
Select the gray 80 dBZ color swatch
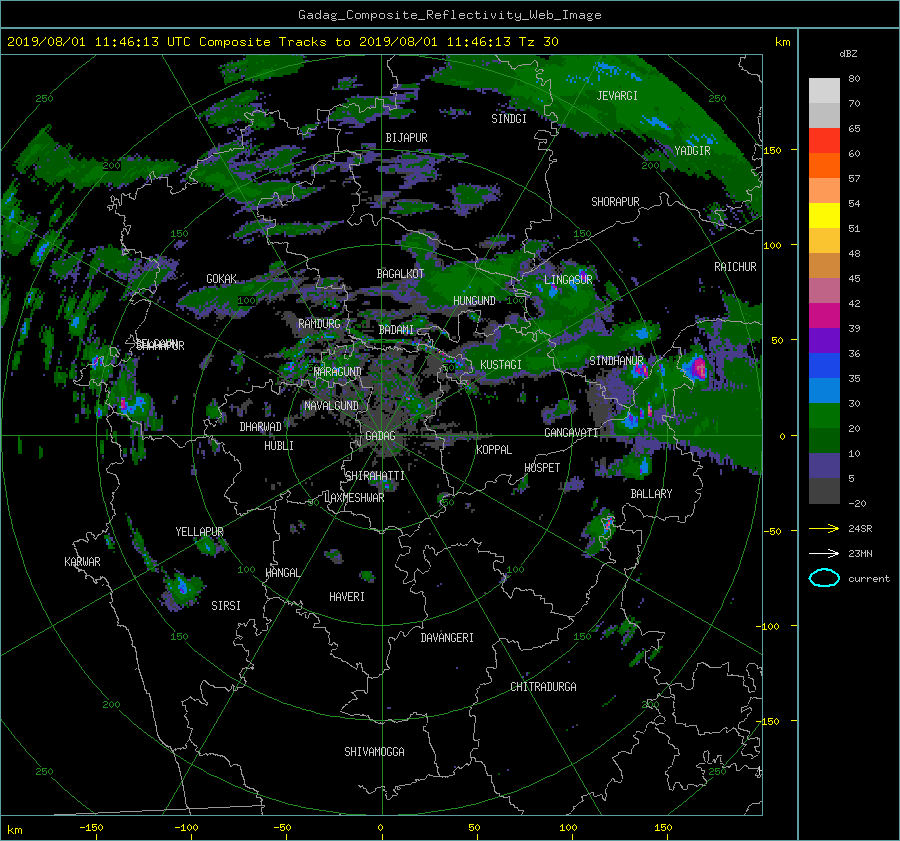point(824,91)
